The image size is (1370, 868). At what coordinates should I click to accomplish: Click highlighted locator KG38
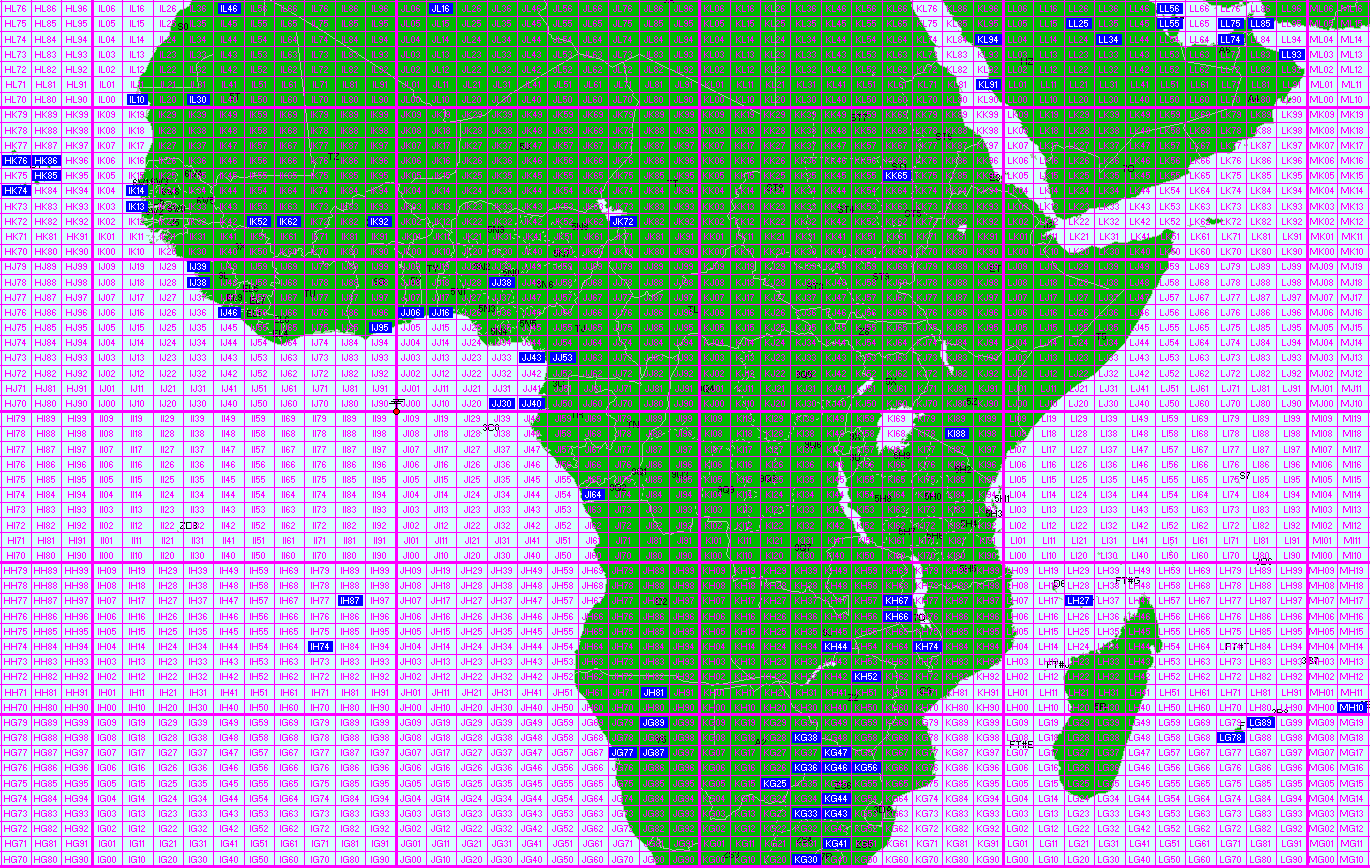(x=806, y=737)
